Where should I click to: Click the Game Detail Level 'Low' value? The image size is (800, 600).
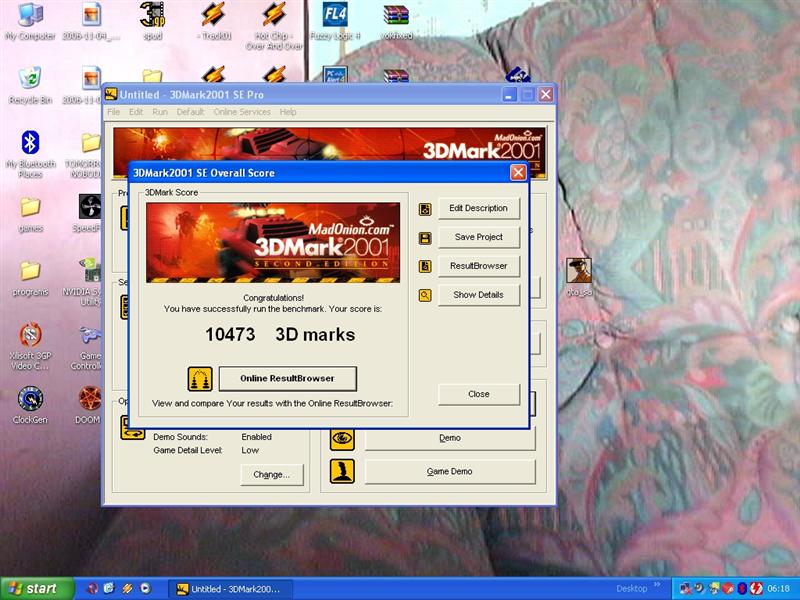point(250,451)
